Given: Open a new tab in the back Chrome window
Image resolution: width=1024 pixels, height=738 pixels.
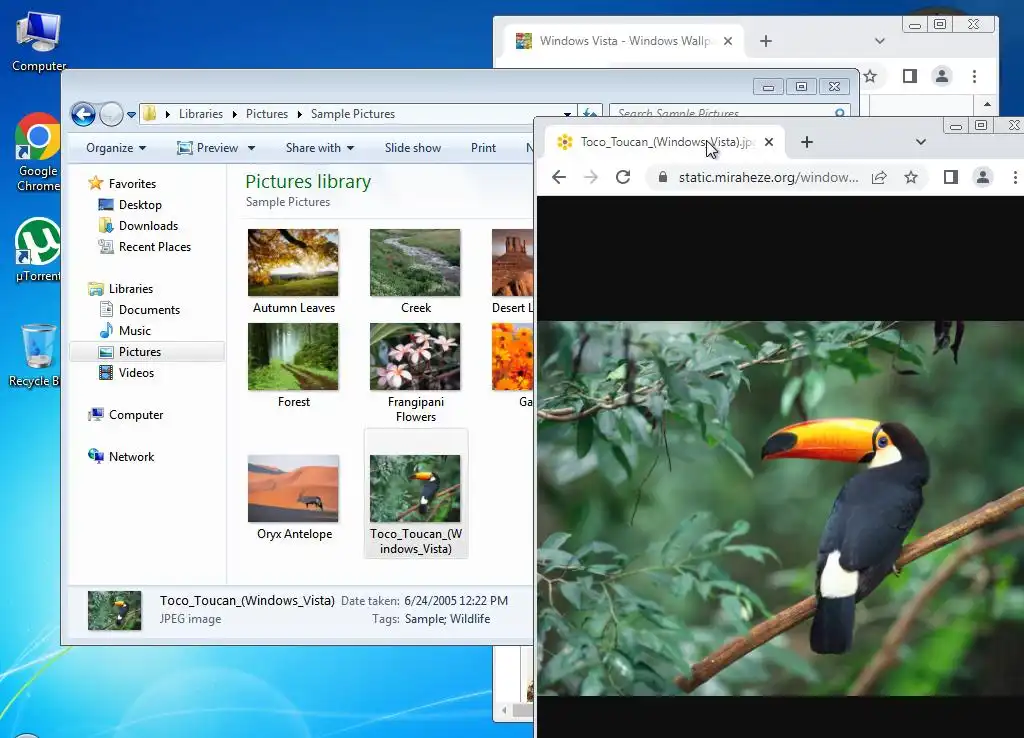Looking at the screenshot, I should pos(766,41).
